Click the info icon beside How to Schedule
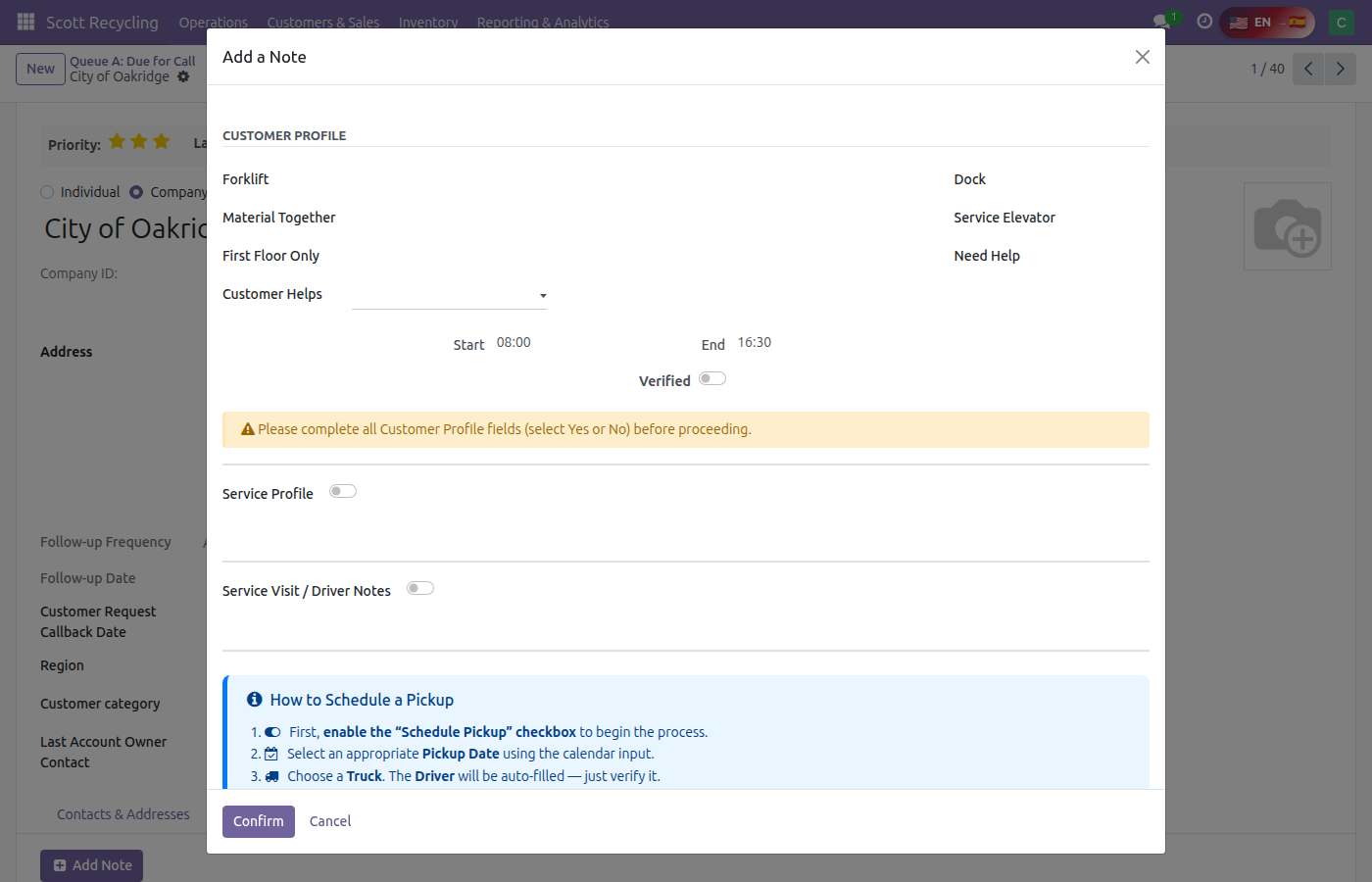 point(255,699)
